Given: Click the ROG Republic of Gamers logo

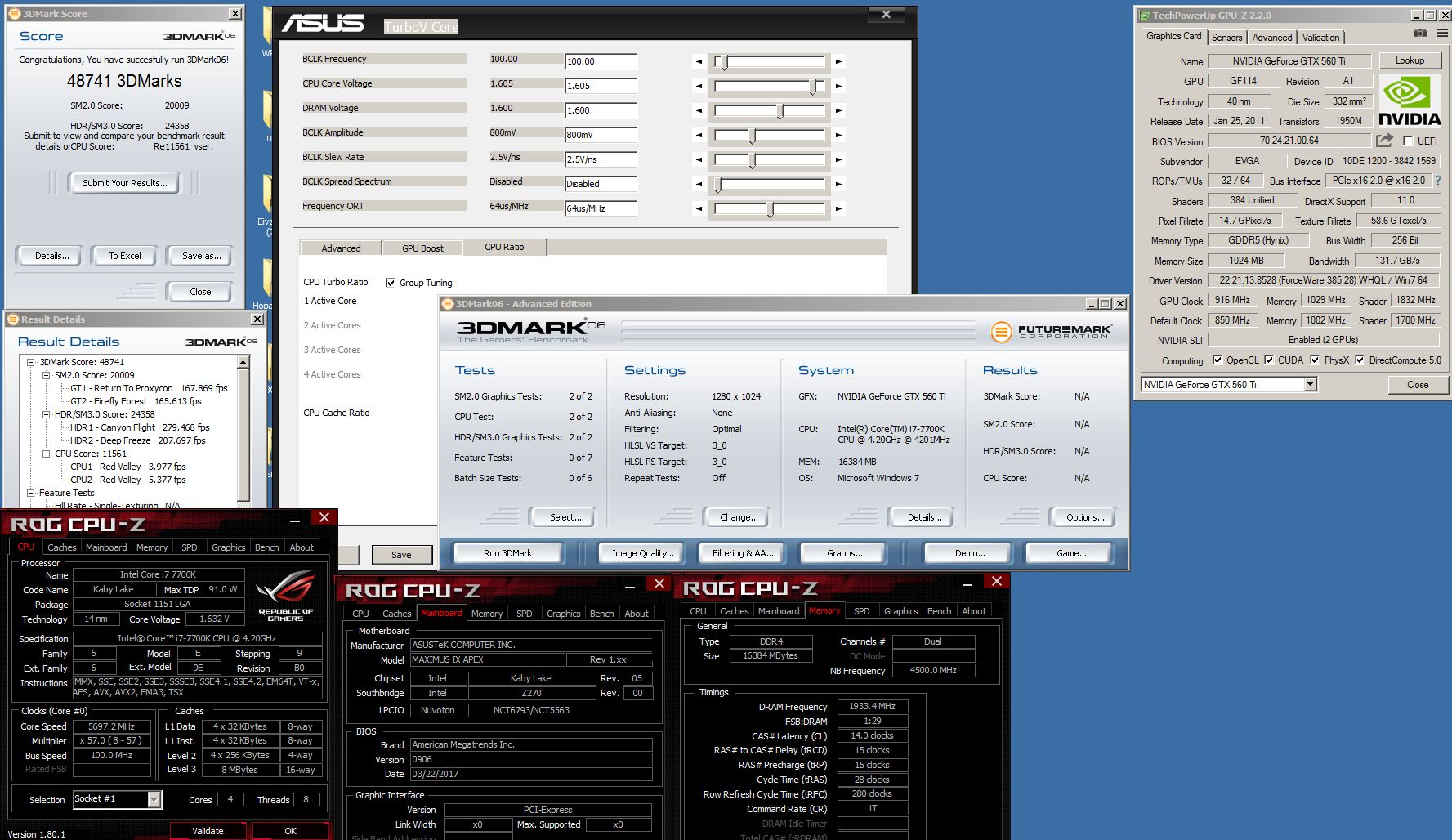Looking at the screenshot, I should tap(285, 596).
